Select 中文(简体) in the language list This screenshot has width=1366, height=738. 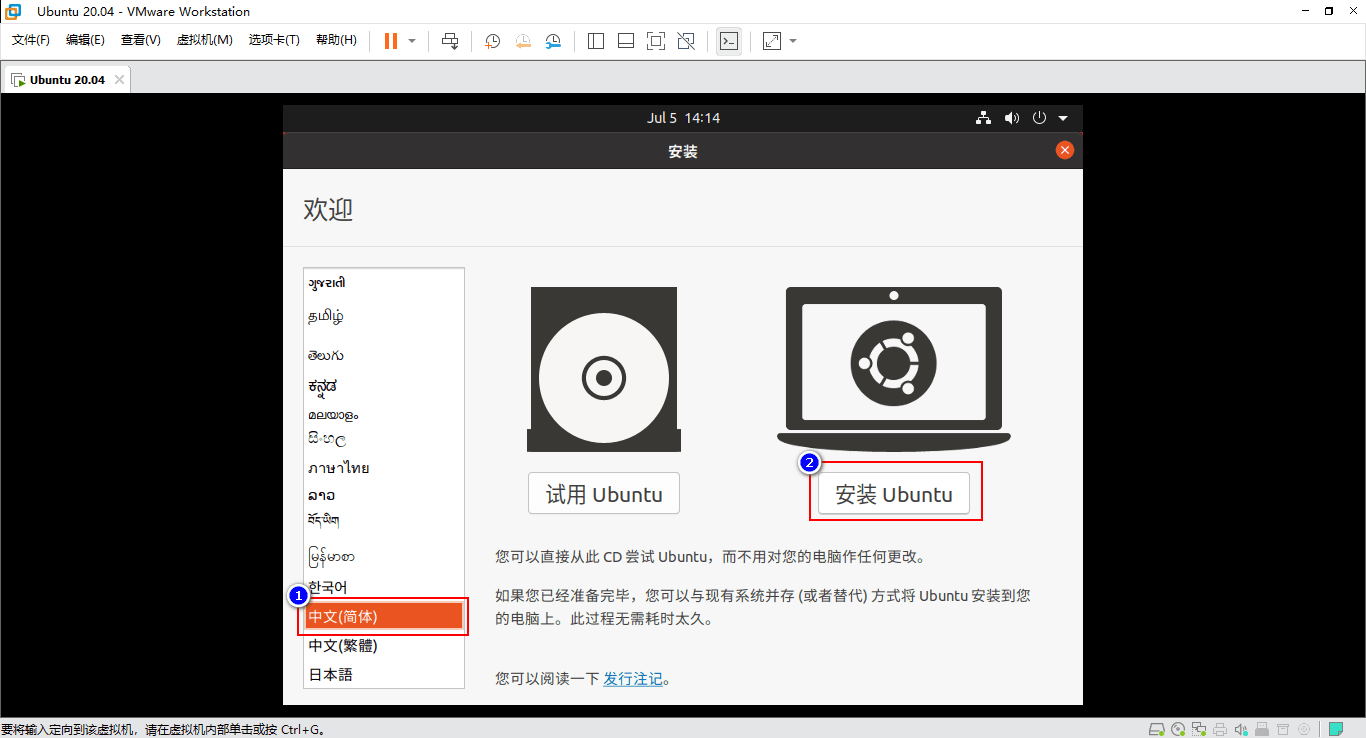click(384, 616)
